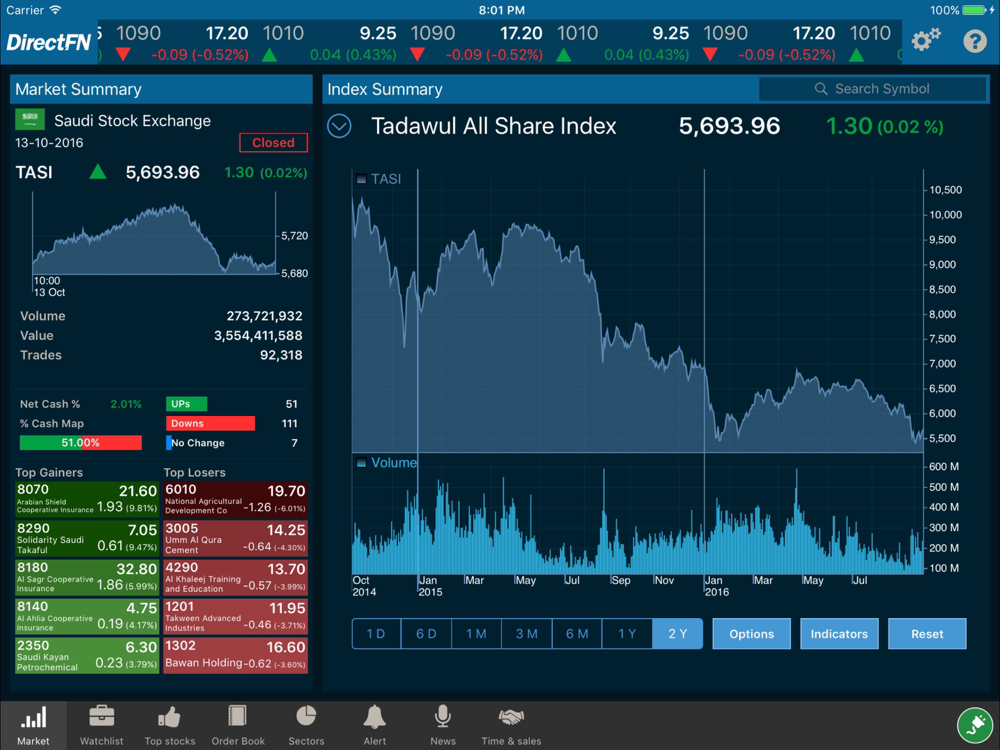The height and width of the screenshot is (750, 1000).
Task: Tap the green UPs bar
Action: pyautogui.click(x=186, y=404)
